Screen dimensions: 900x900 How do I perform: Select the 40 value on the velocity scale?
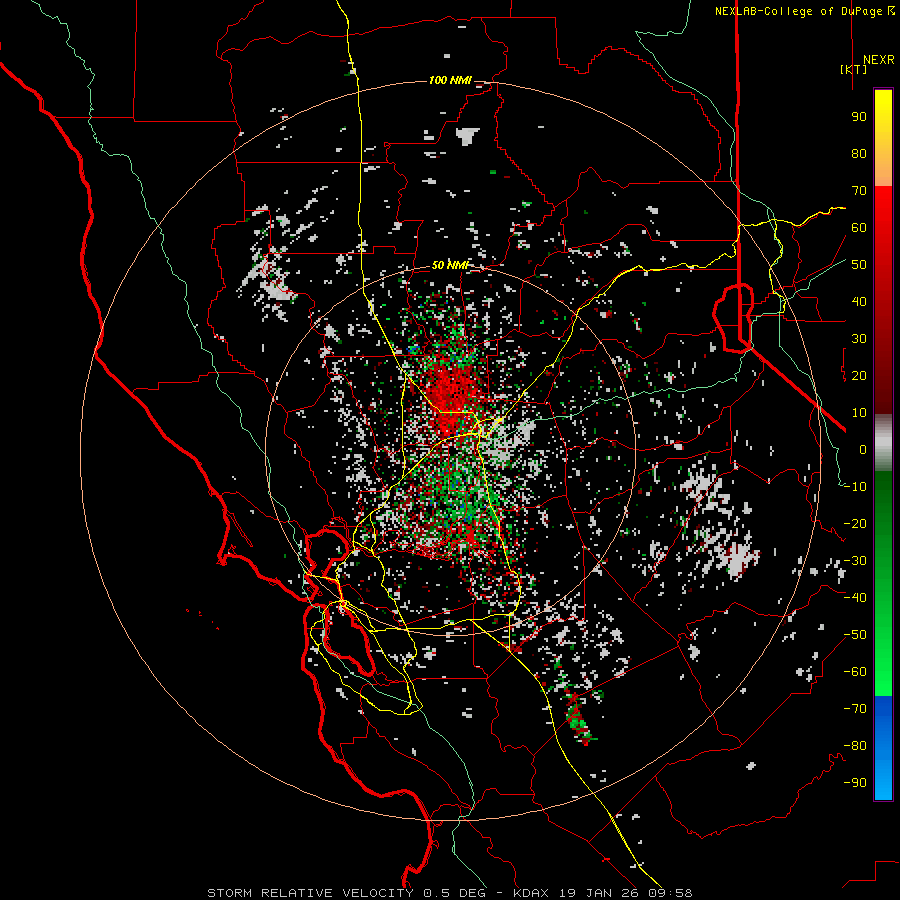[x=859, y=301]
